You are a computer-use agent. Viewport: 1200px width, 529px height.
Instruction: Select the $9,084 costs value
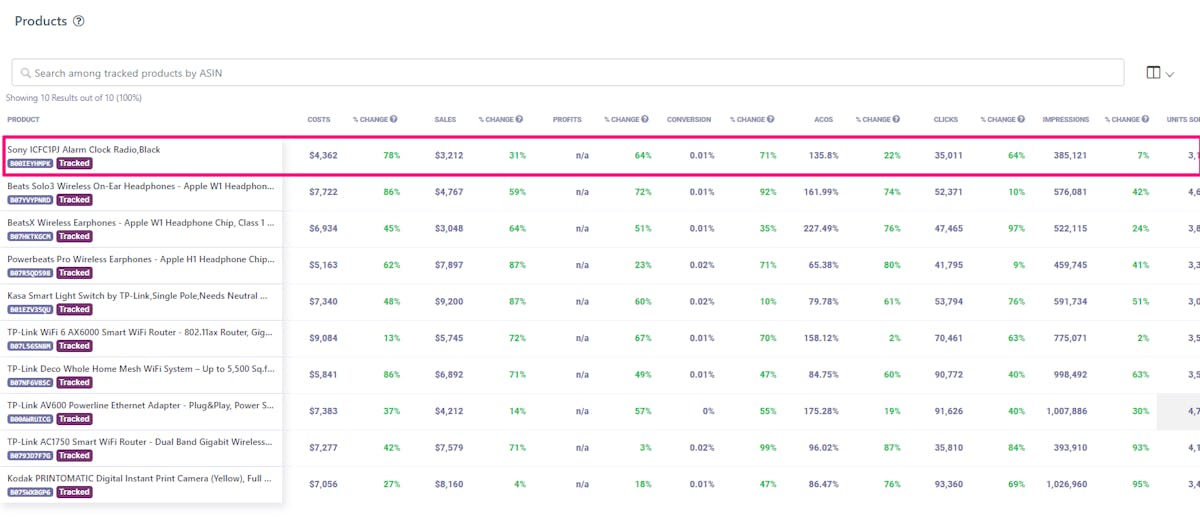click(x=323, y=338)
